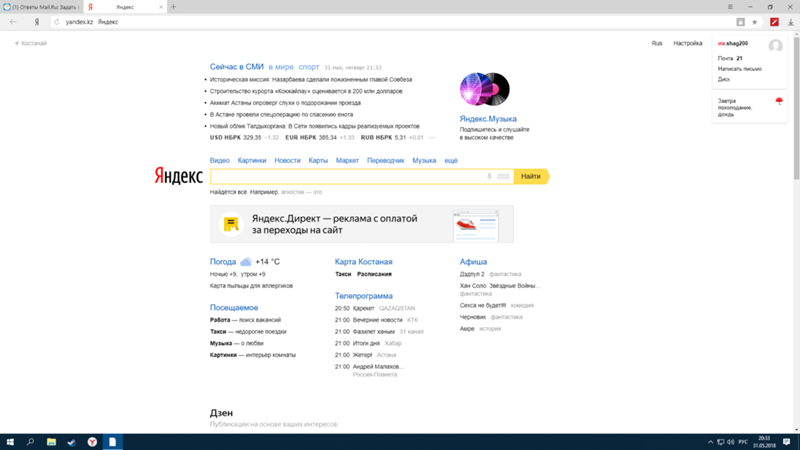Open Диск link in account panel
The height and width of the screenshot is (450, 800).
point(724,79)
